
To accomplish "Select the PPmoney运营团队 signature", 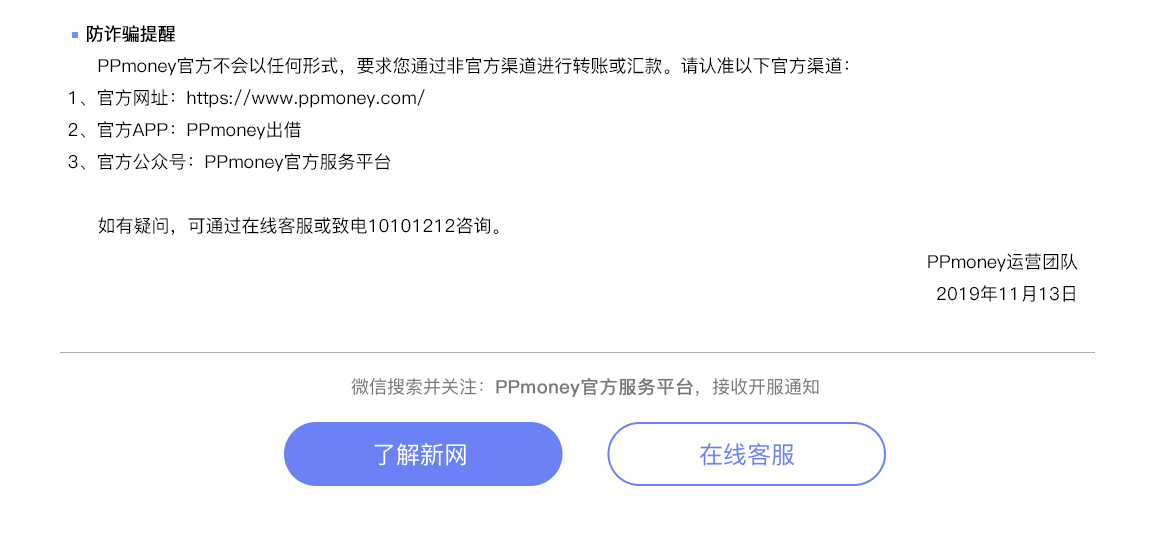I will (1002, 262).
